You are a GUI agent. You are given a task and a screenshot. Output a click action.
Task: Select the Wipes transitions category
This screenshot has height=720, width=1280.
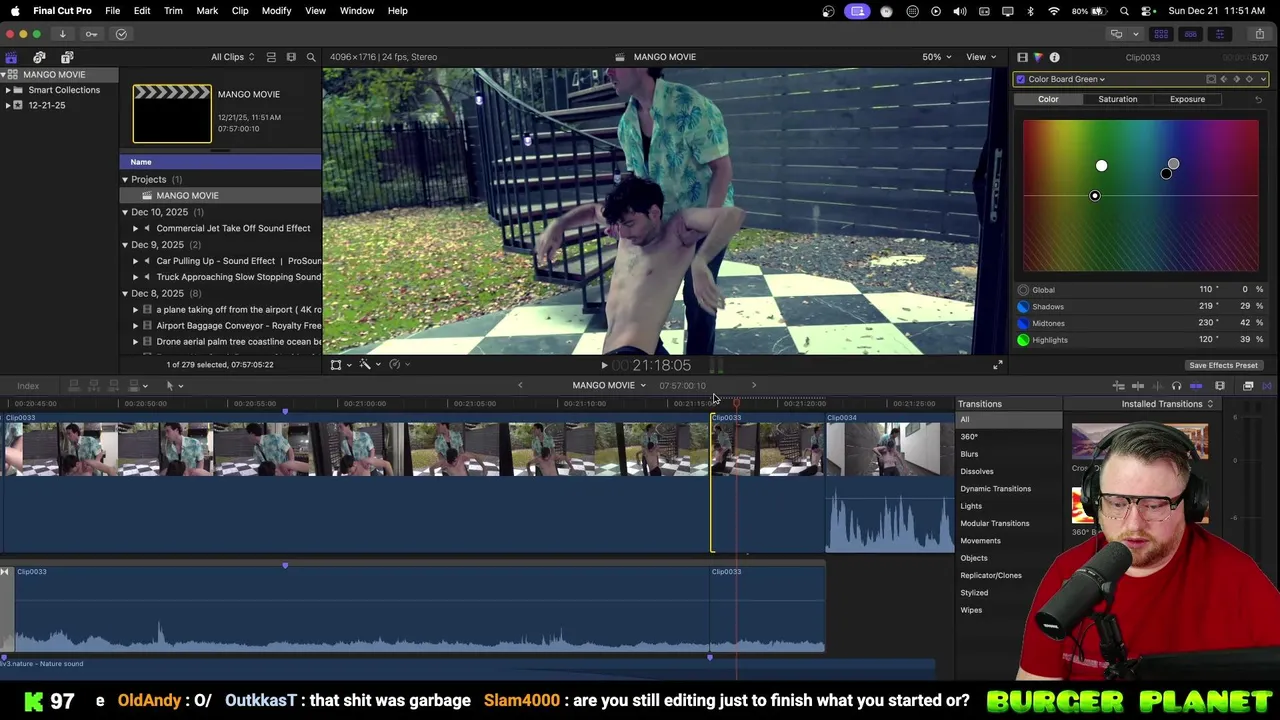(x=971, y=610)
